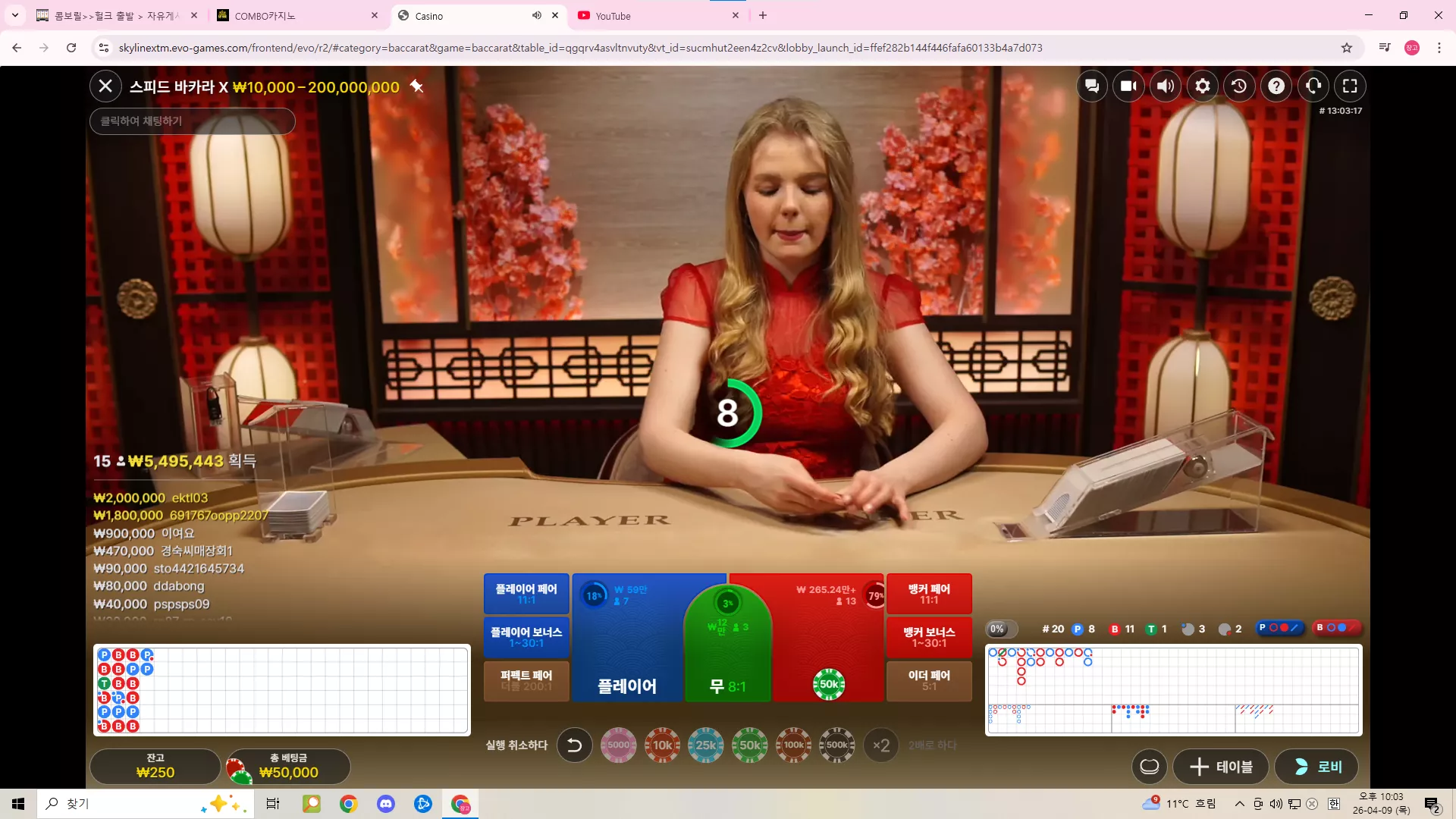Click the taskbar 찾기 search box
The image size is (1456, 819).
tap(144, 804)
